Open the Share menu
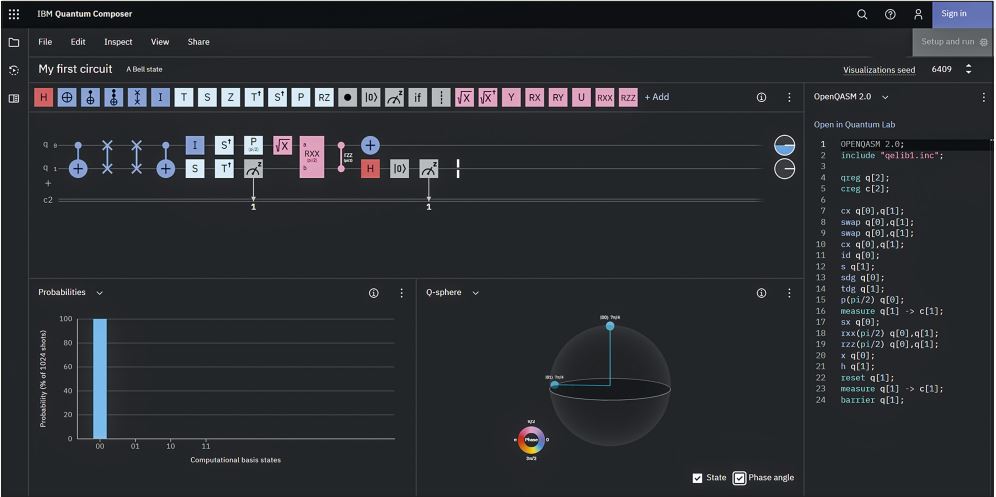 click(198, 42)
